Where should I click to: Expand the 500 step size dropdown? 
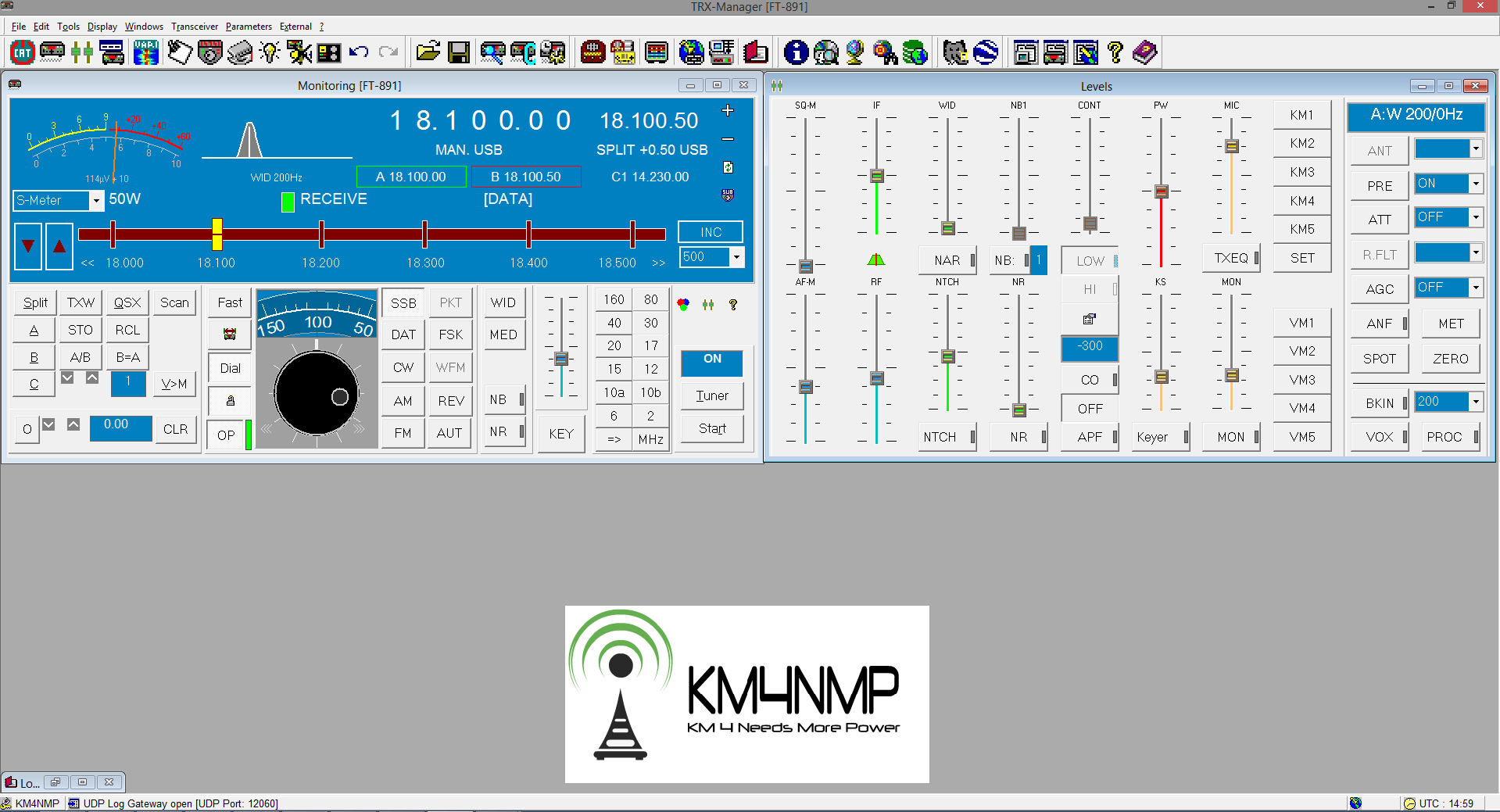[x=736, y=257]
